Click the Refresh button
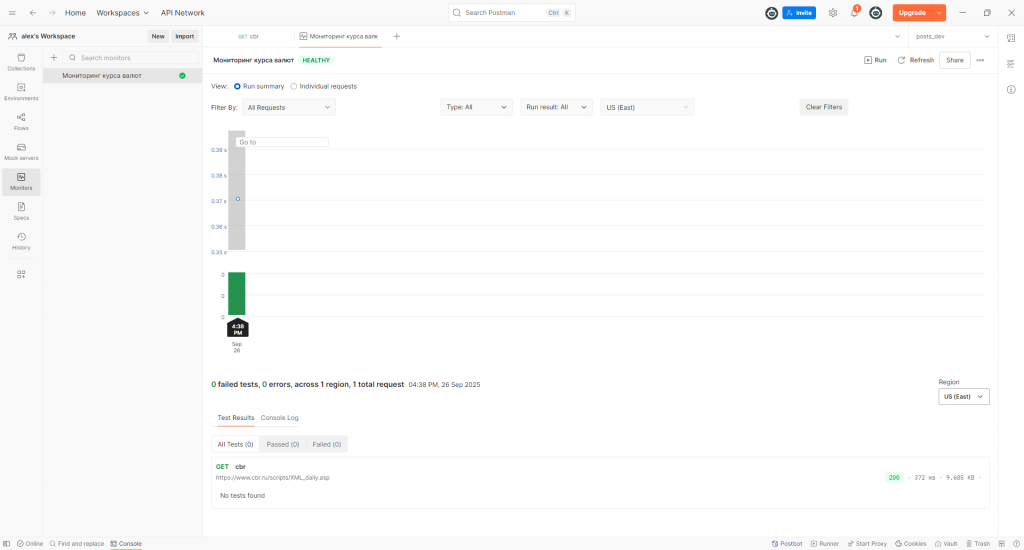The image size is (1024, 550). [x=916, y=60]
